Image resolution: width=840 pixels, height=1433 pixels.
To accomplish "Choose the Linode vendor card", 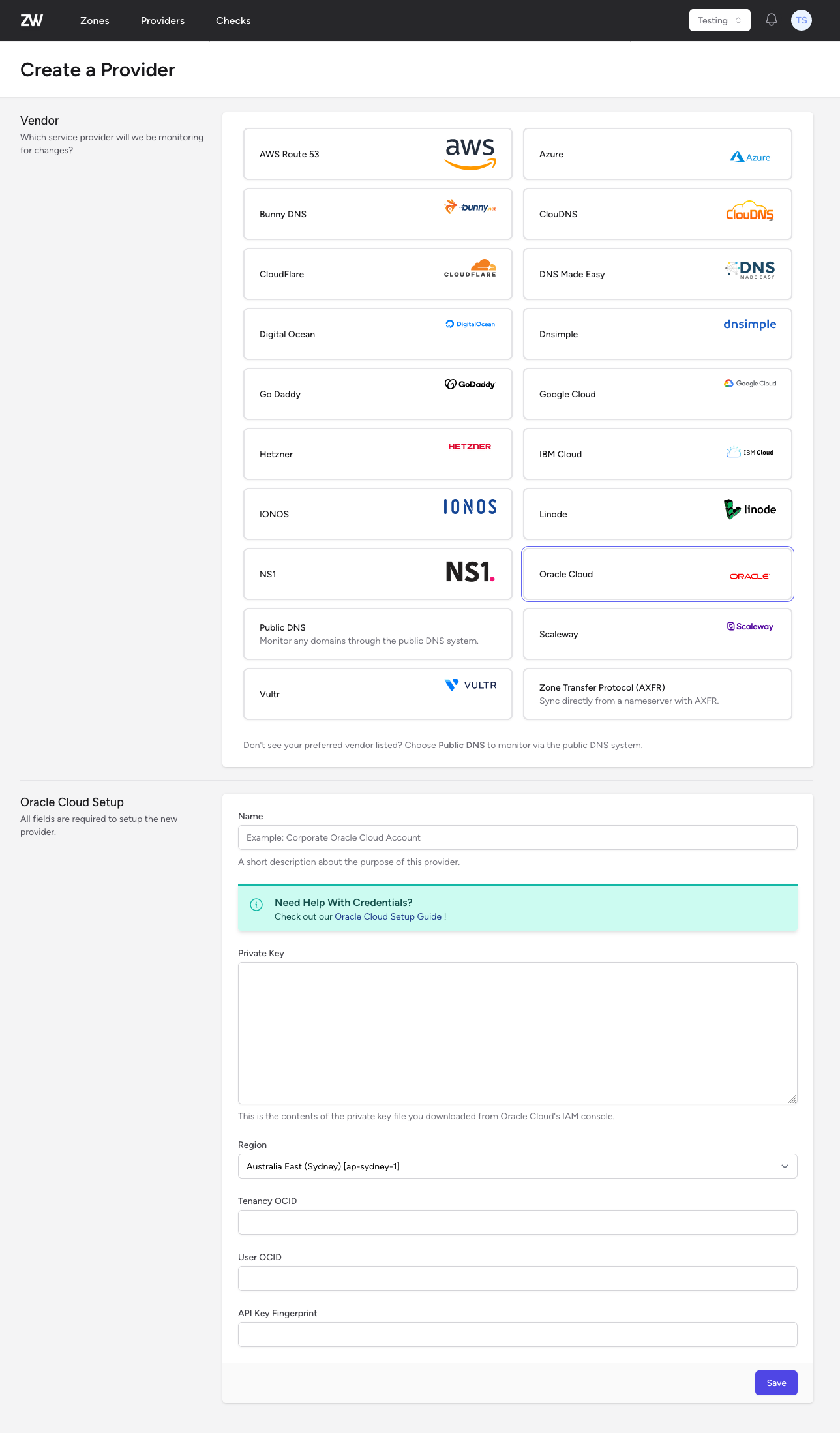I will [x=657, y=514].
